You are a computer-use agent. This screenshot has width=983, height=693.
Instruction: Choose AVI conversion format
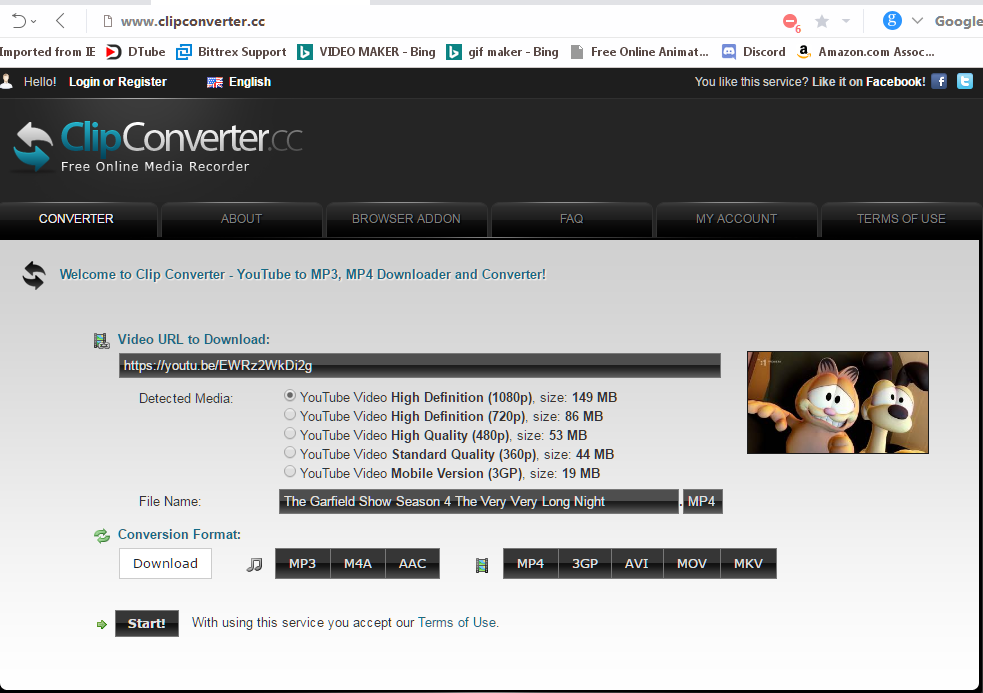[636, 563]
